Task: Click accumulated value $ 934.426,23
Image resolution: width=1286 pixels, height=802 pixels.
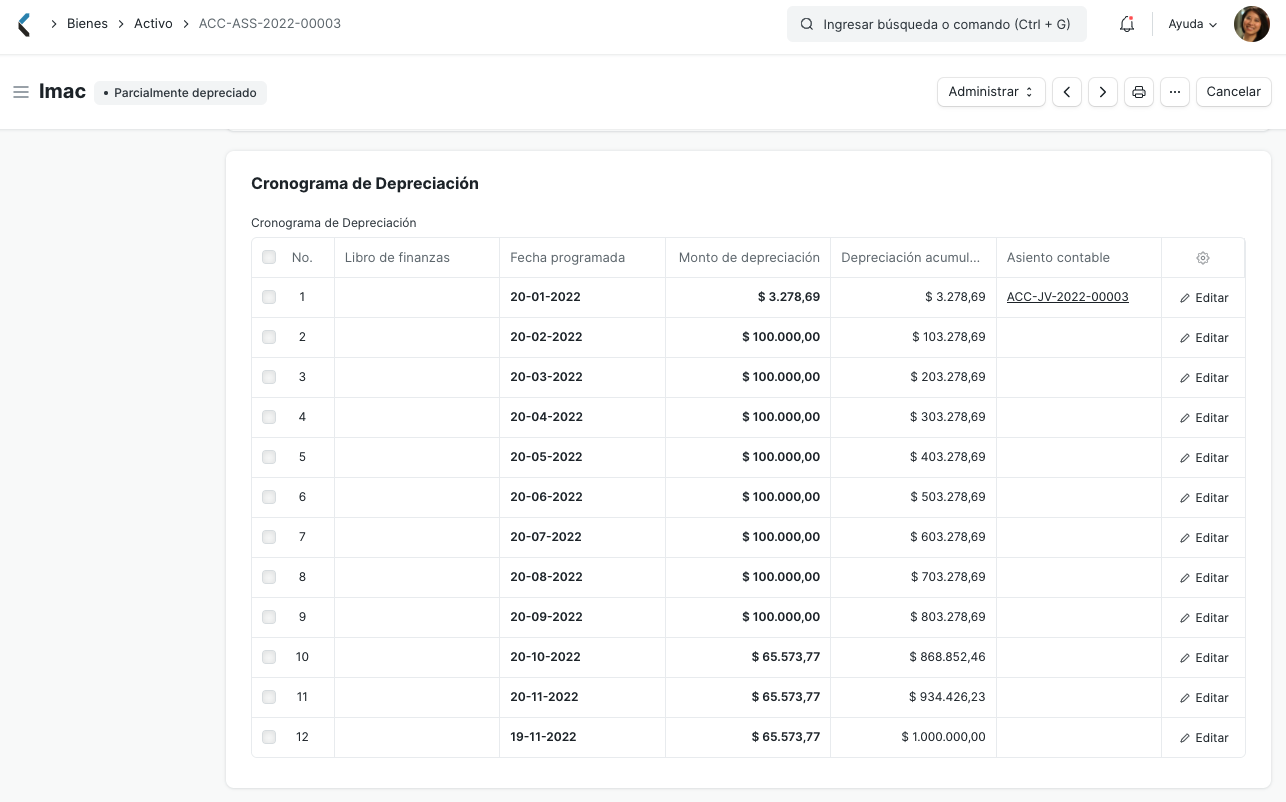Action: point(947,697)
